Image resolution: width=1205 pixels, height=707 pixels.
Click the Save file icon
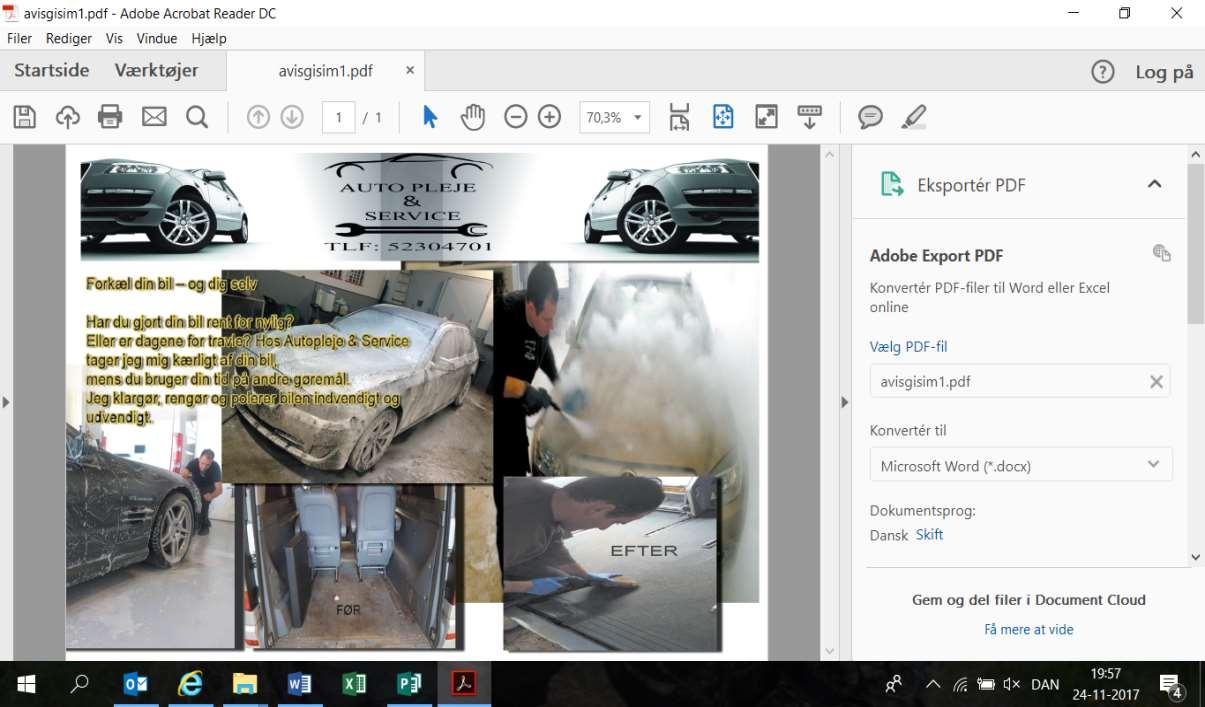[25, 117]
